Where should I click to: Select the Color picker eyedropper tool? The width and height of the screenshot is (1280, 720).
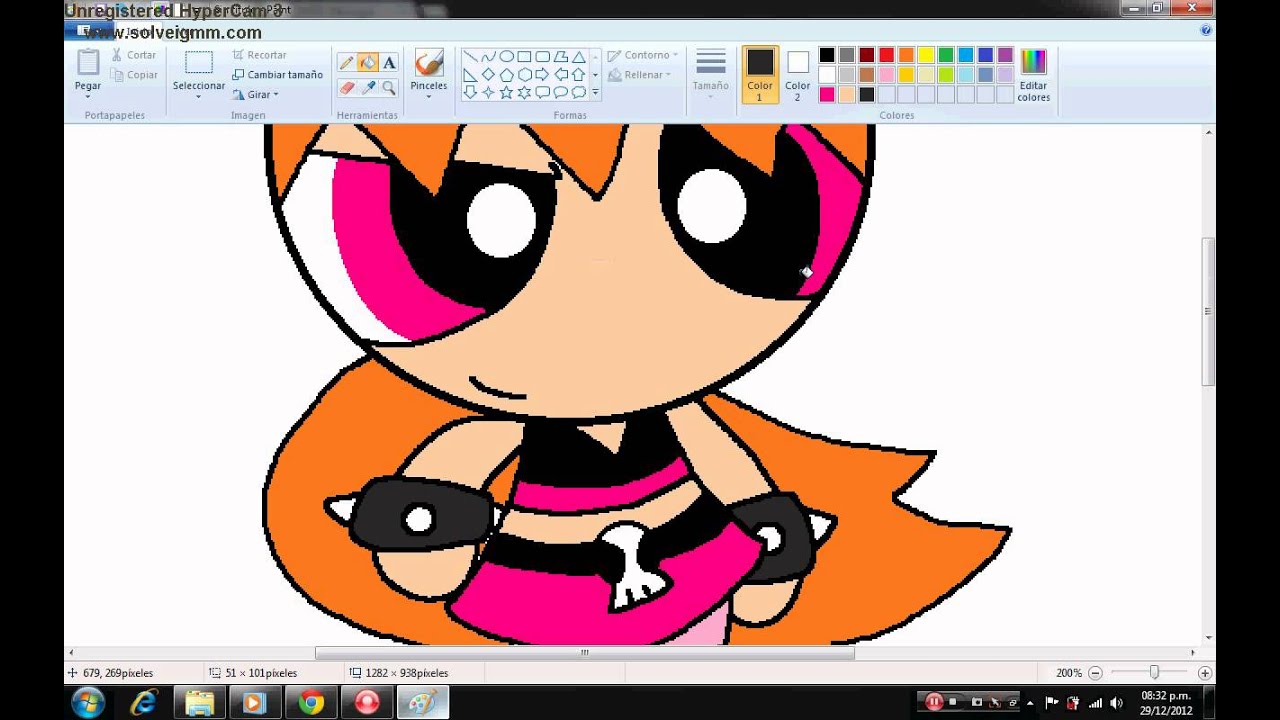point(368,88)
